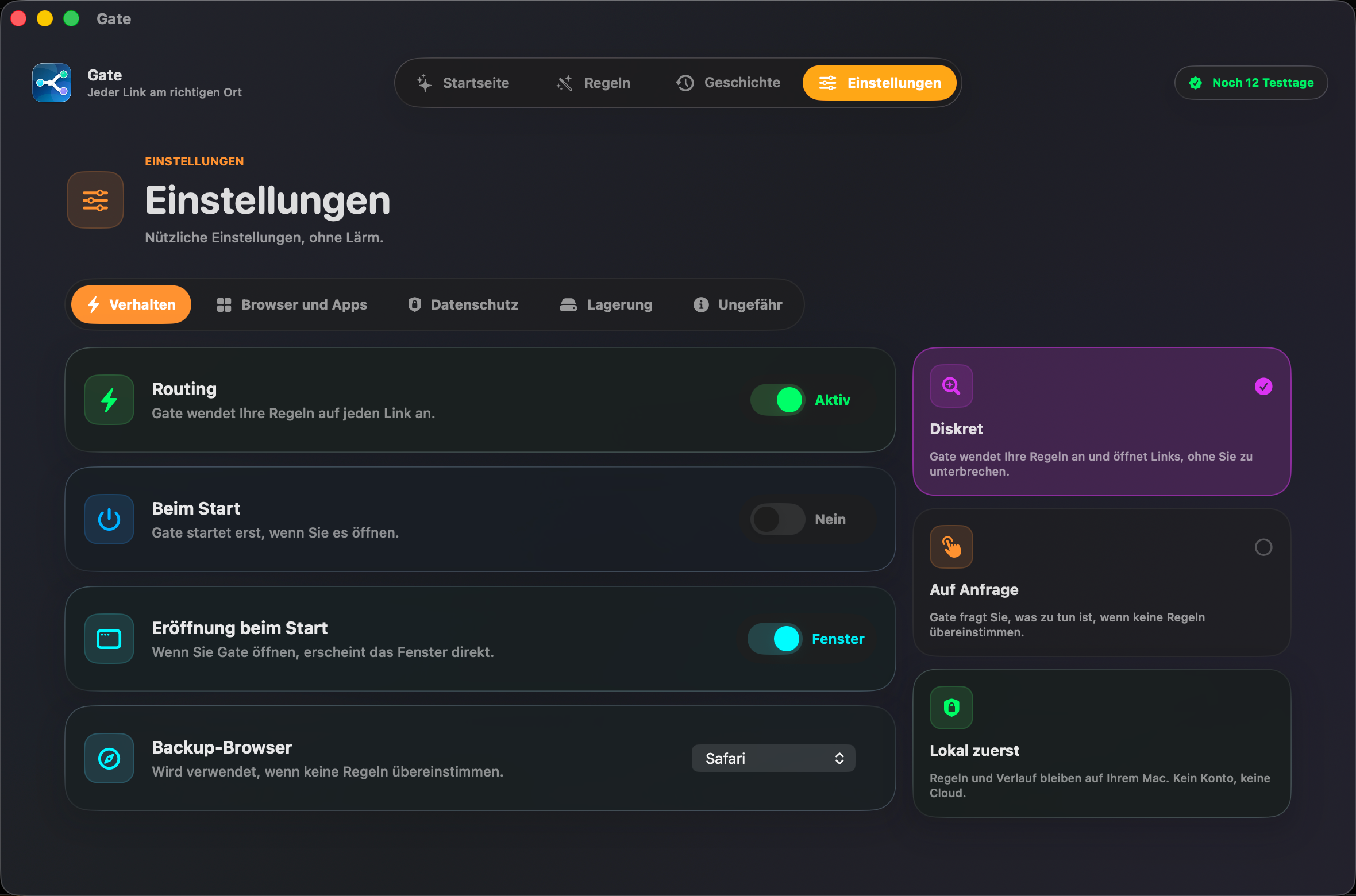
Task: Toggle the Eröffnung beim Start Fenster switch
Action: [775, 639]
